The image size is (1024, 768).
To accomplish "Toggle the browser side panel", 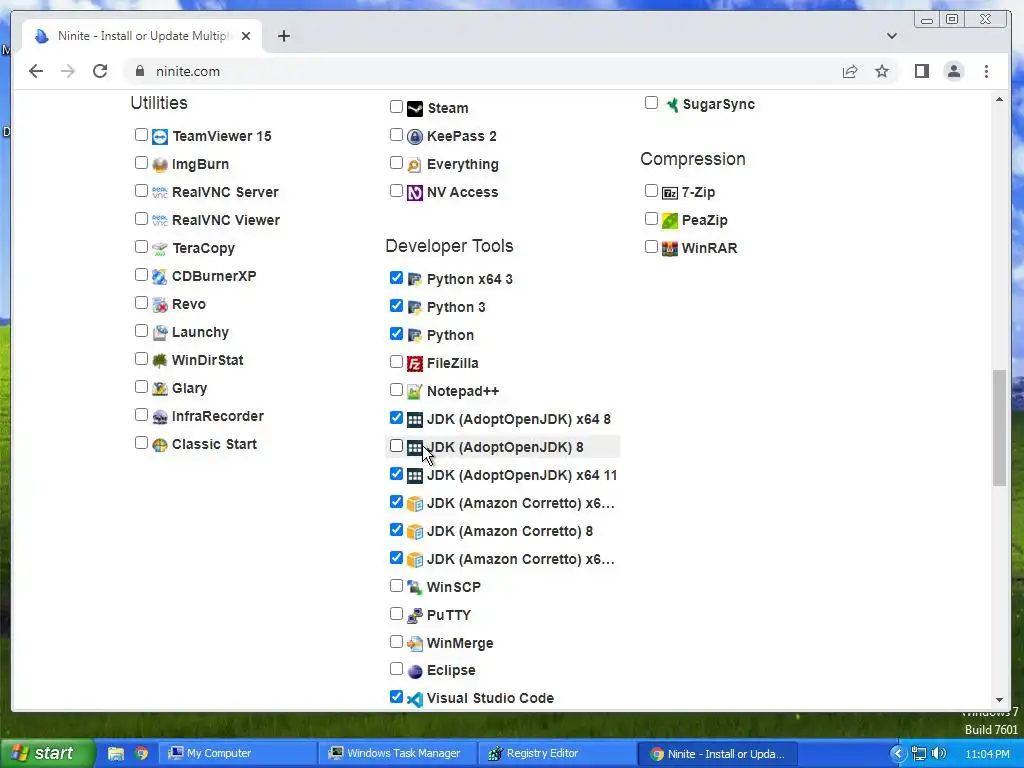I will 921,71.
